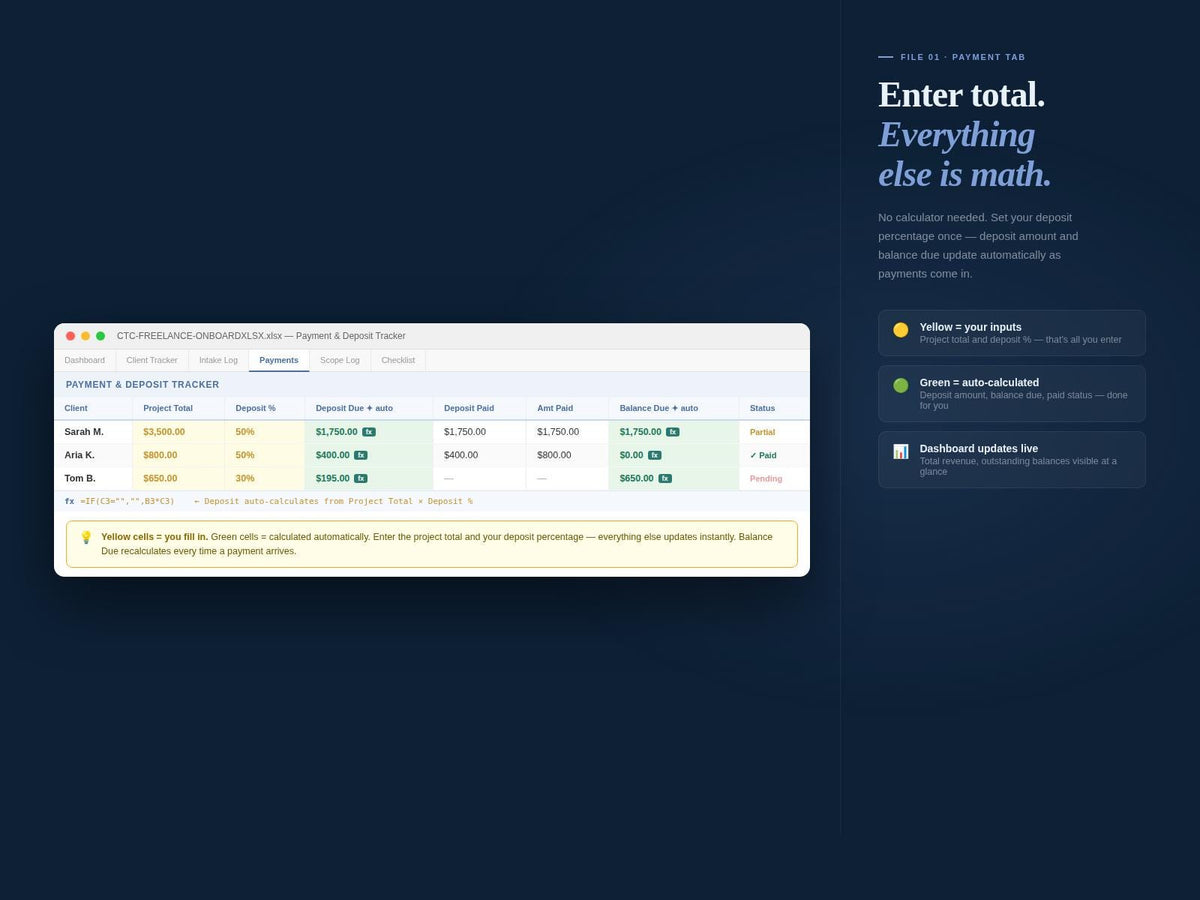
Task: Click the lightbulb icon in the yellow tip box
Action: (86, 537)
